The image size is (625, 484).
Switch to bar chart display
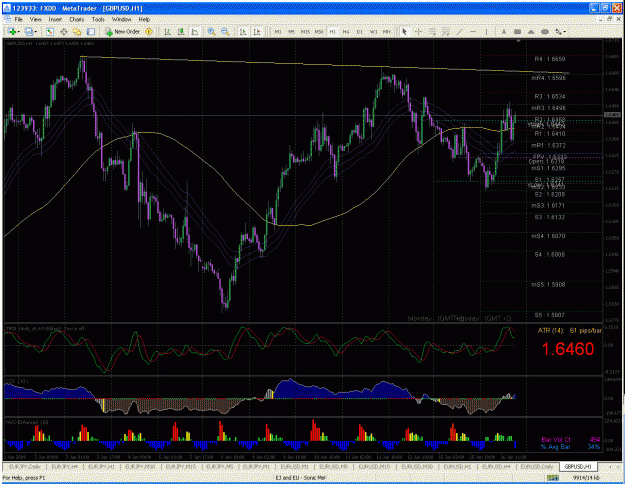tap(167, 31)
